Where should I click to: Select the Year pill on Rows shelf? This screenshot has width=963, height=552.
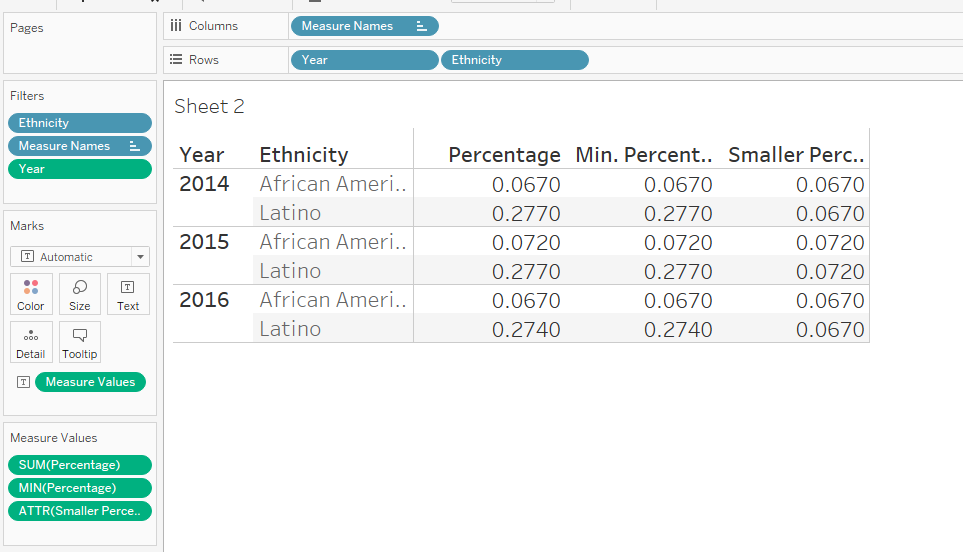tap(364, 60)
